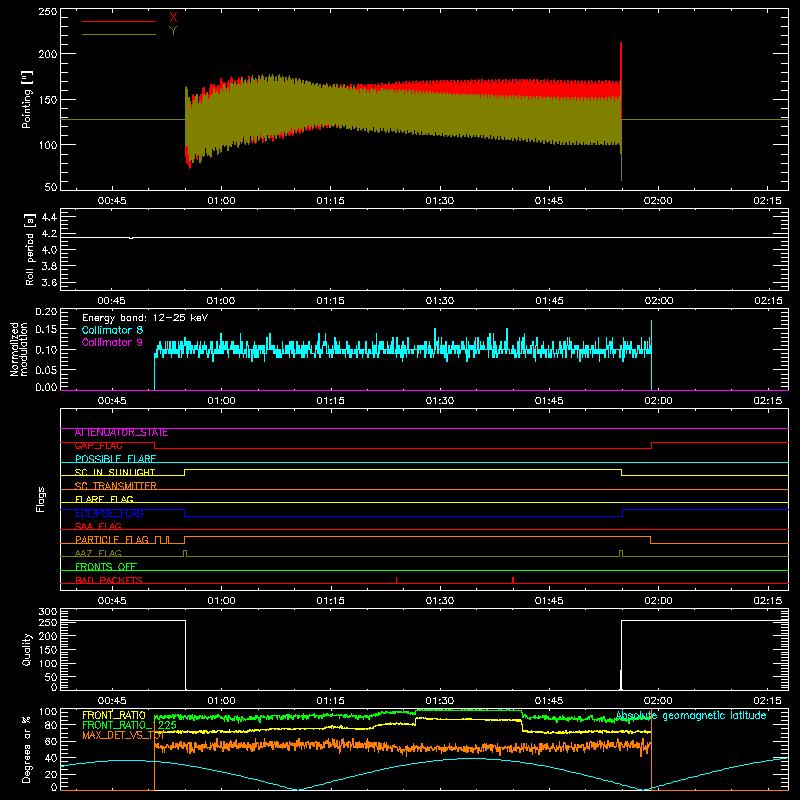Click the 01:15 label under Pointing plot
The image size is (800, 800).
(330, 201)
